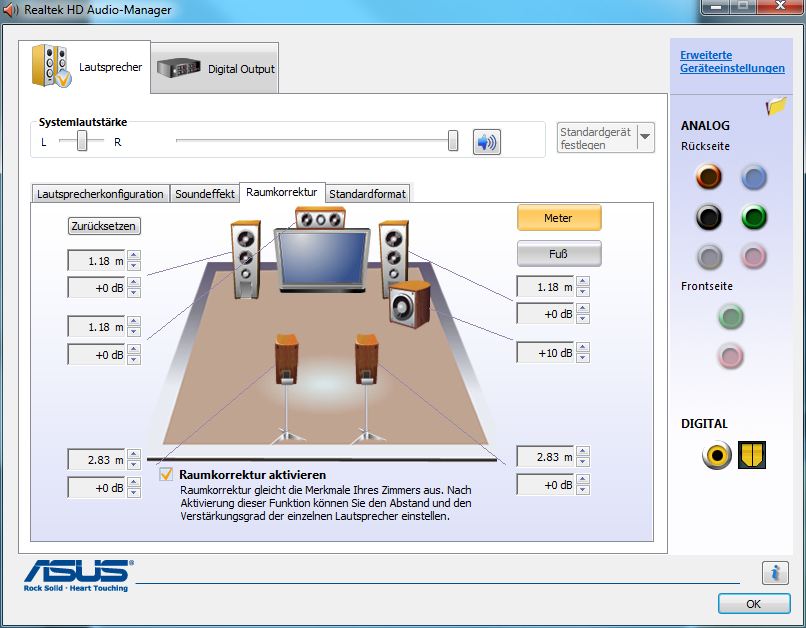Click the optical digital output connector icon
Viewport: 806px width, 628px height.
pos(752,455)
